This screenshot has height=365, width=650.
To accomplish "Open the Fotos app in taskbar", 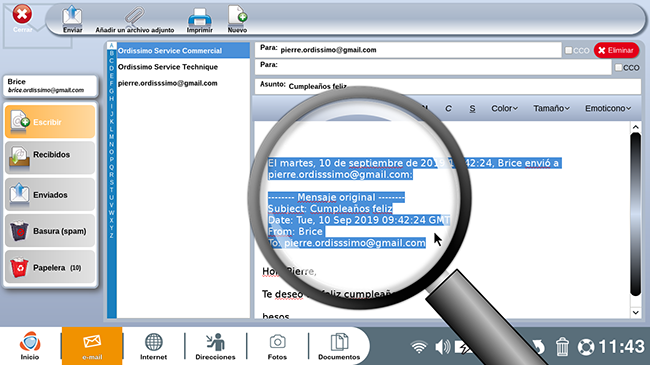I will tap(277, 346).
